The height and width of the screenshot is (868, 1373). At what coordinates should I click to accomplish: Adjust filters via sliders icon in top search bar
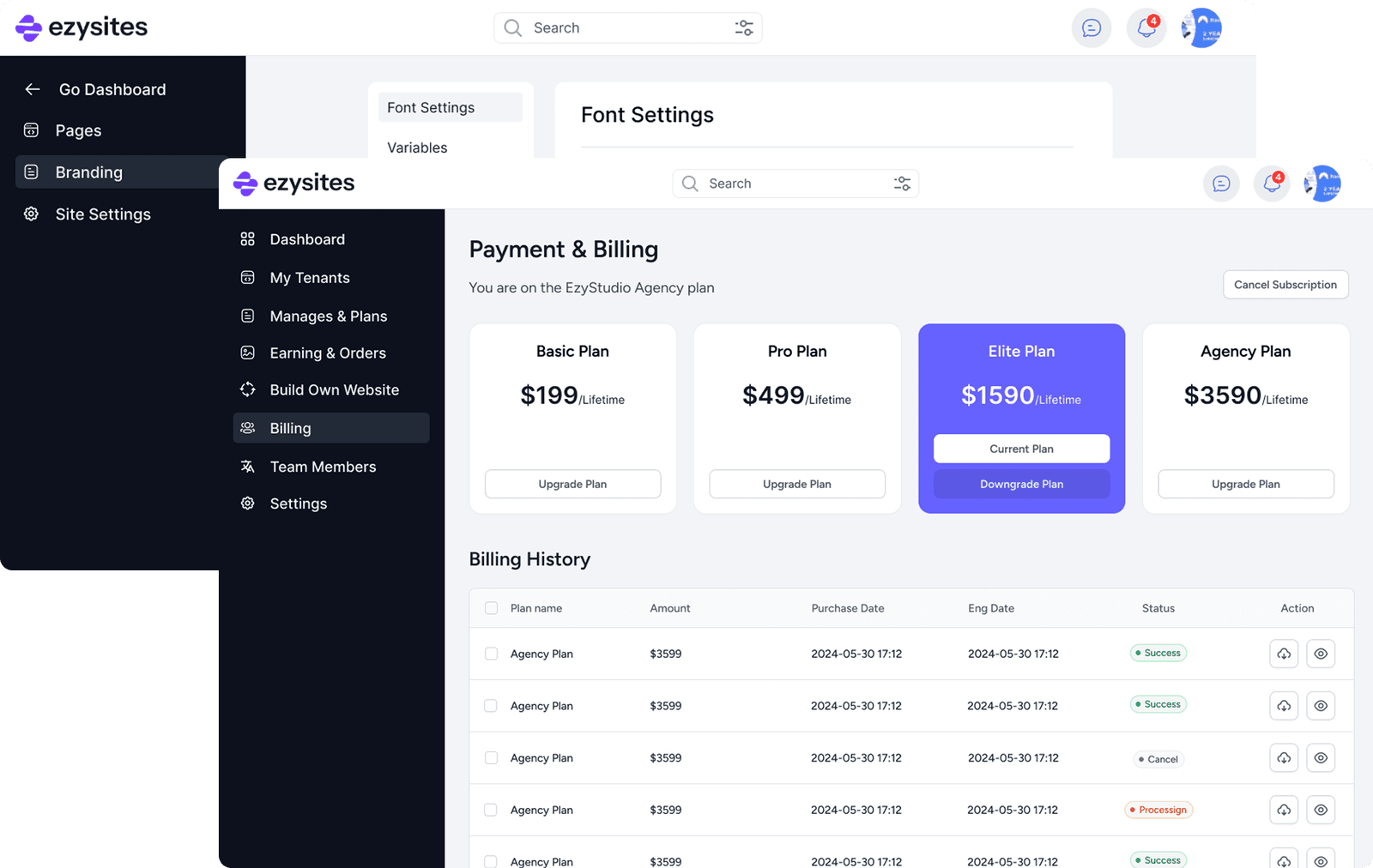[x=743, y=27]
